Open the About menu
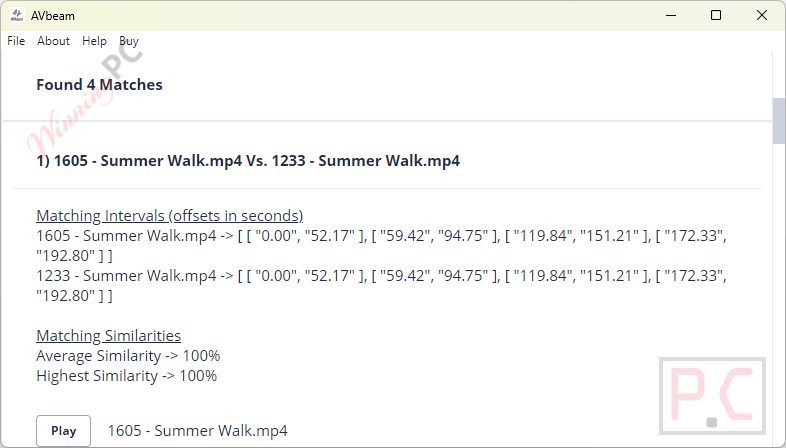Screen dimensions: 786x448 coord(53,41)
